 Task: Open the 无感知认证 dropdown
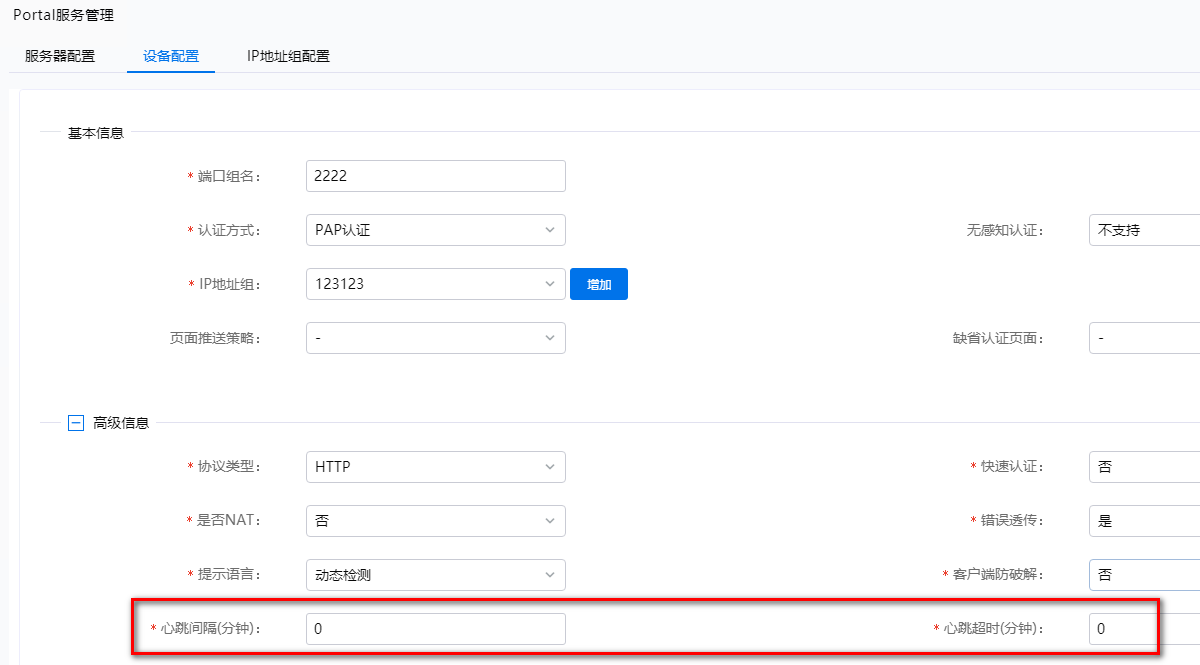(x=1145, y=230)
